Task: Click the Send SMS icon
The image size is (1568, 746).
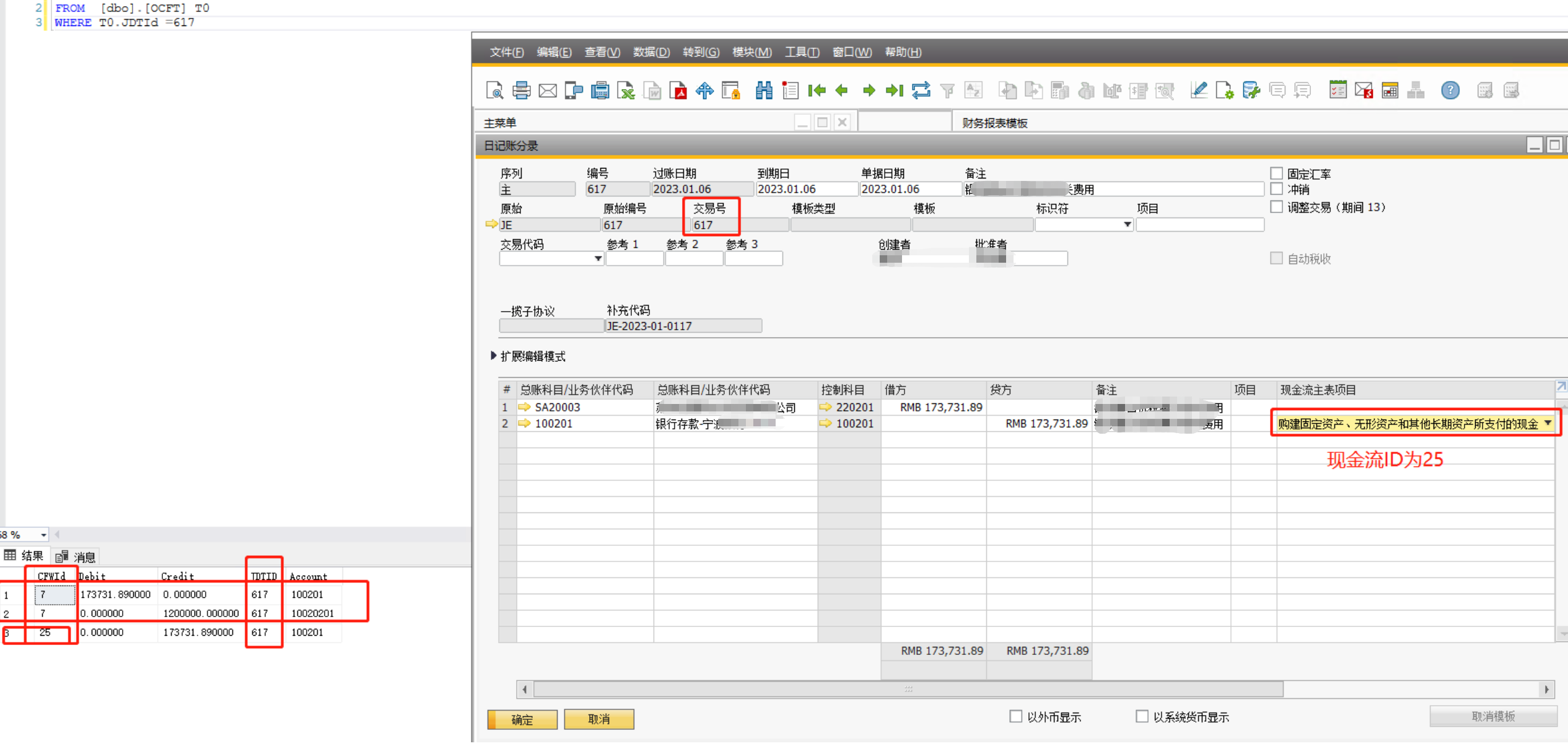Action: coord(574,91)
